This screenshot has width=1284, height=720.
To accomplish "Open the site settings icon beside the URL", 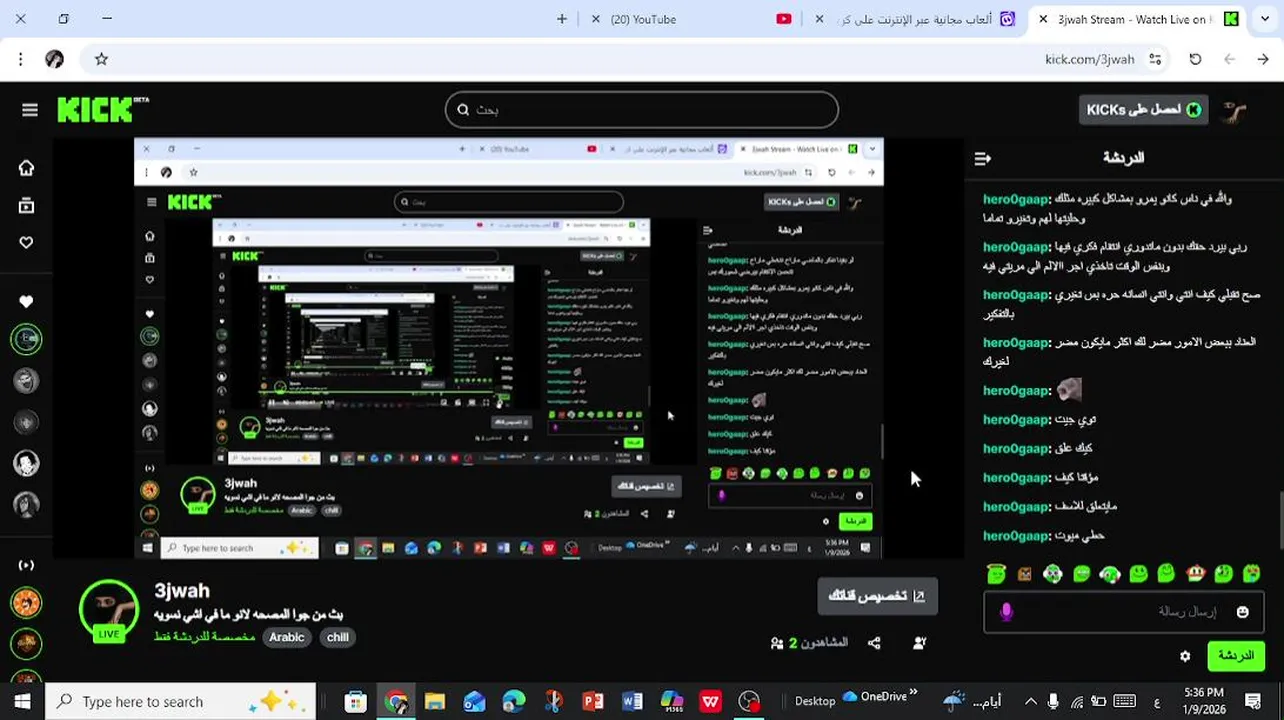I will click(x=1155, y=59).
